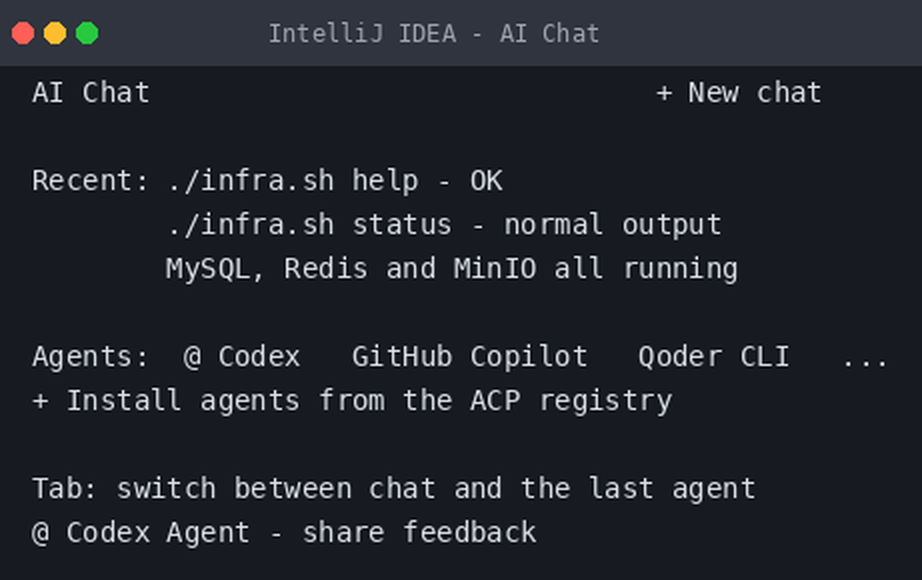Click the plus icon beside New chat
922x580 pixels.
point(664,93)
